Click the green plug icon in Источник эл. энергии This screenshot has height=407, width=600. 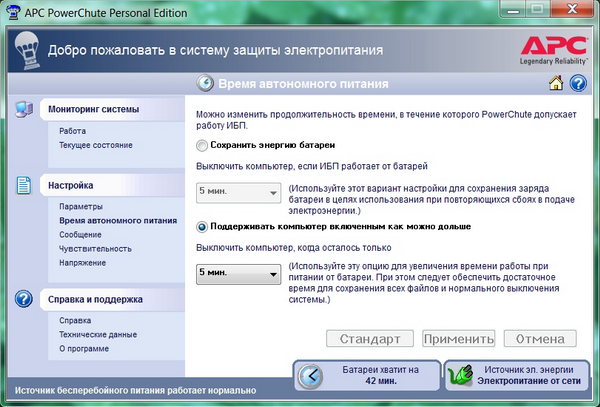(x=460, y=376)
